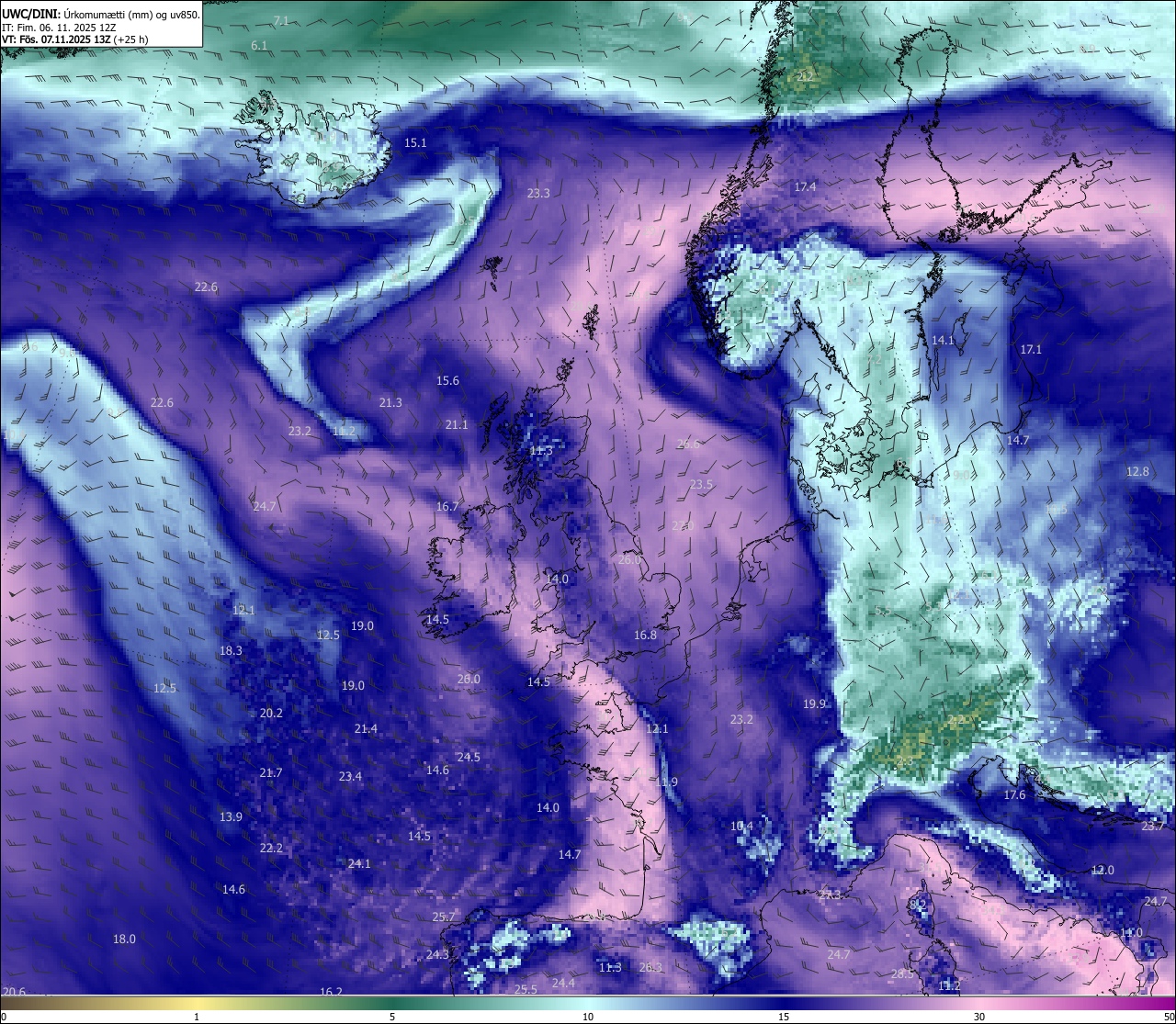Click the 50 tick on the colour scale
The height and width of the screenshot is (1024, 1176).
pos(1169,1017)
